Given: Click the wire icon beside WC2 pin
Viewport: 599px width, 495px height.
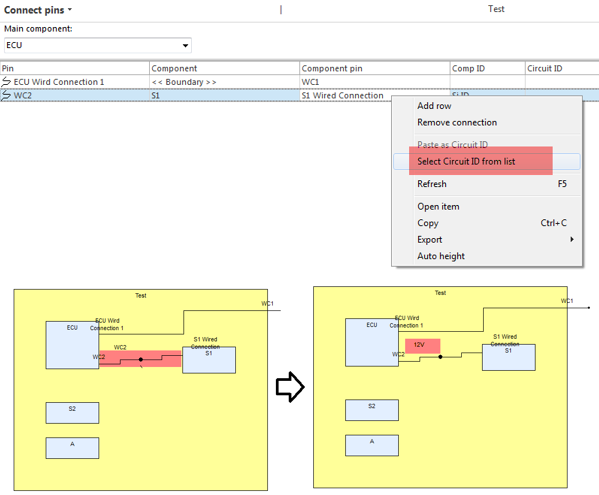Looking at the screenshot, I should click(x=6, y=95).
